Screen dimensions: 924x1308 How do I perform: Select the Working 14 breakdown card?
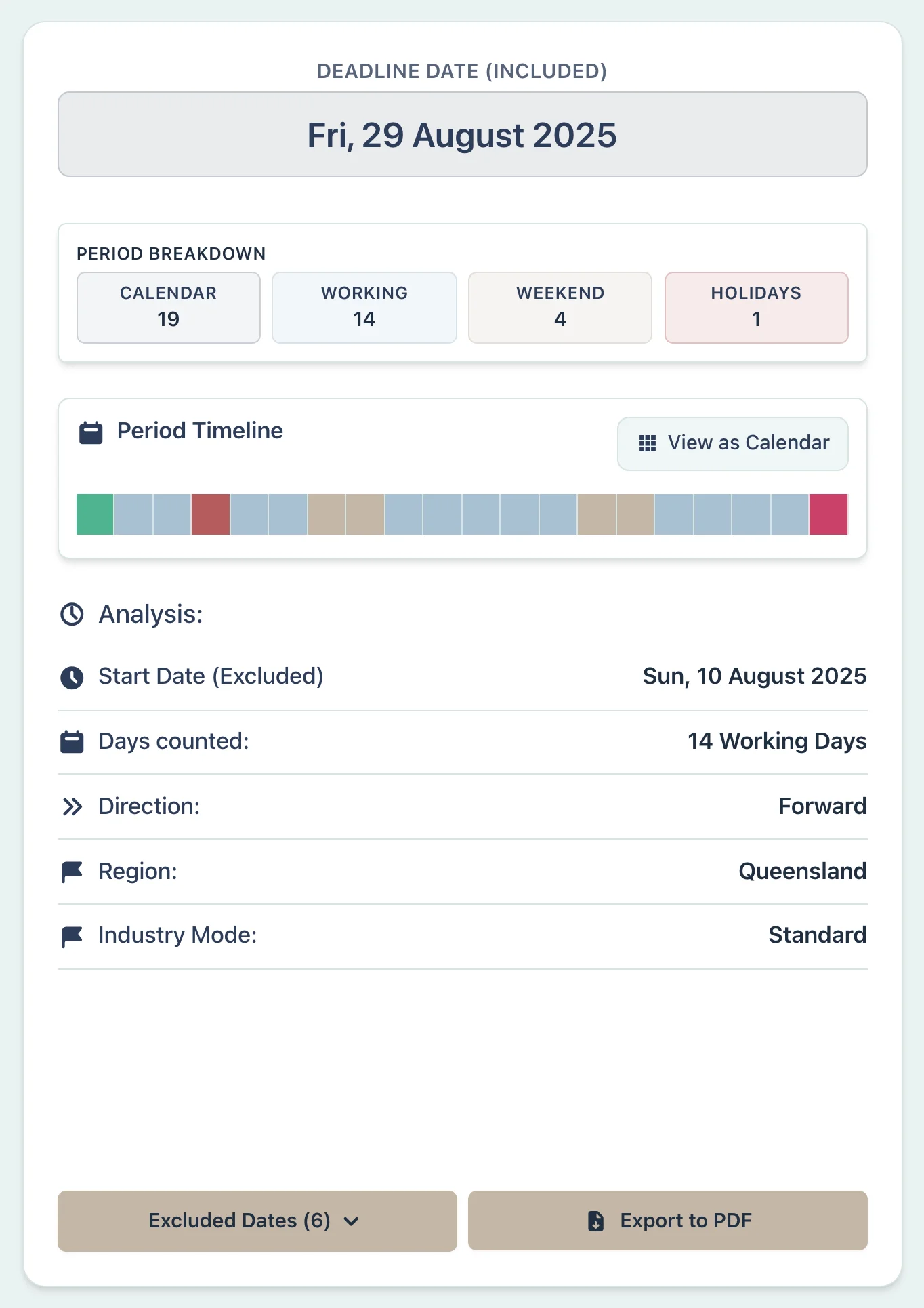364,308
